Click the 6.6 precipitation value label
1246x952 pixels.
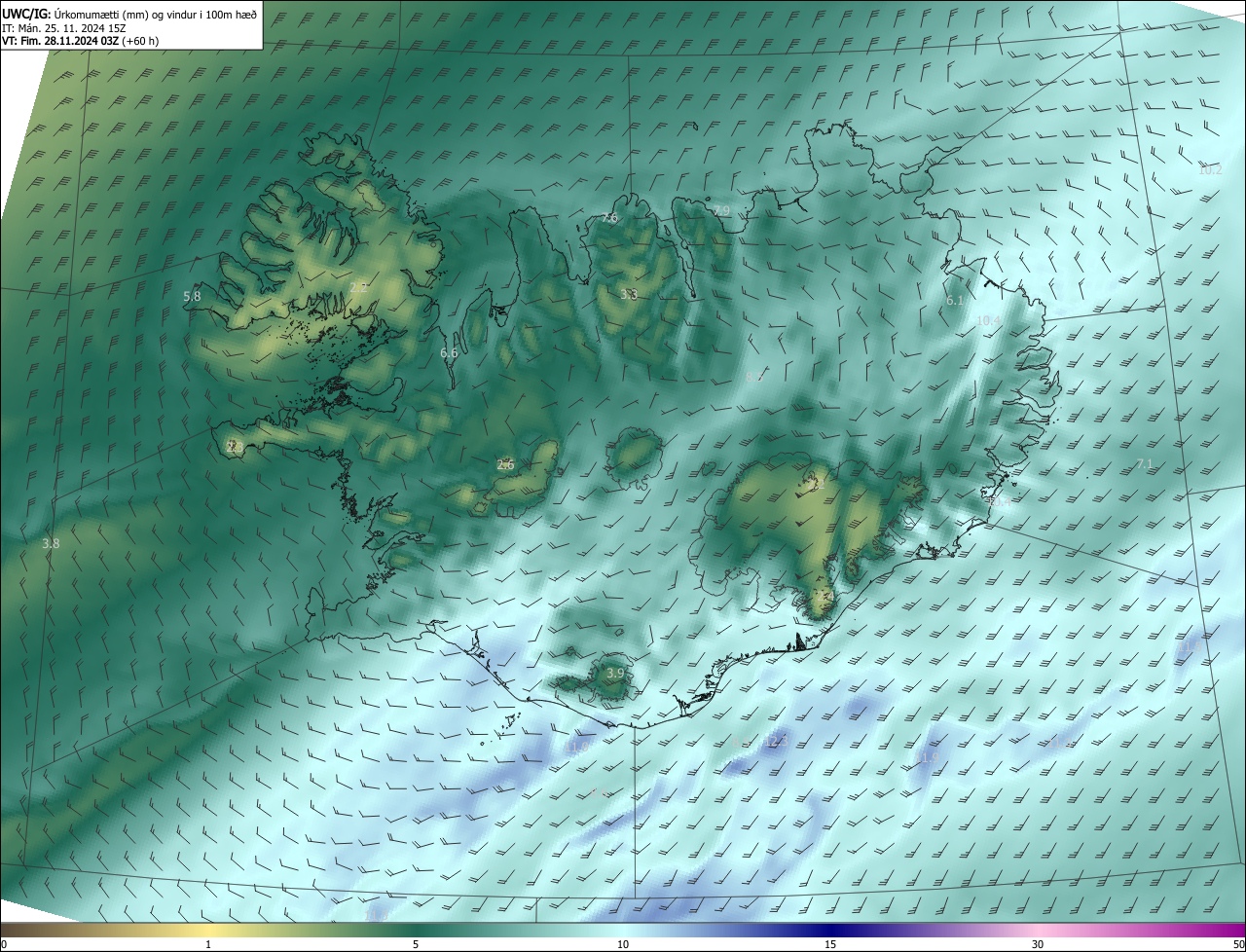pyautogui.click(x=449, y=353)
